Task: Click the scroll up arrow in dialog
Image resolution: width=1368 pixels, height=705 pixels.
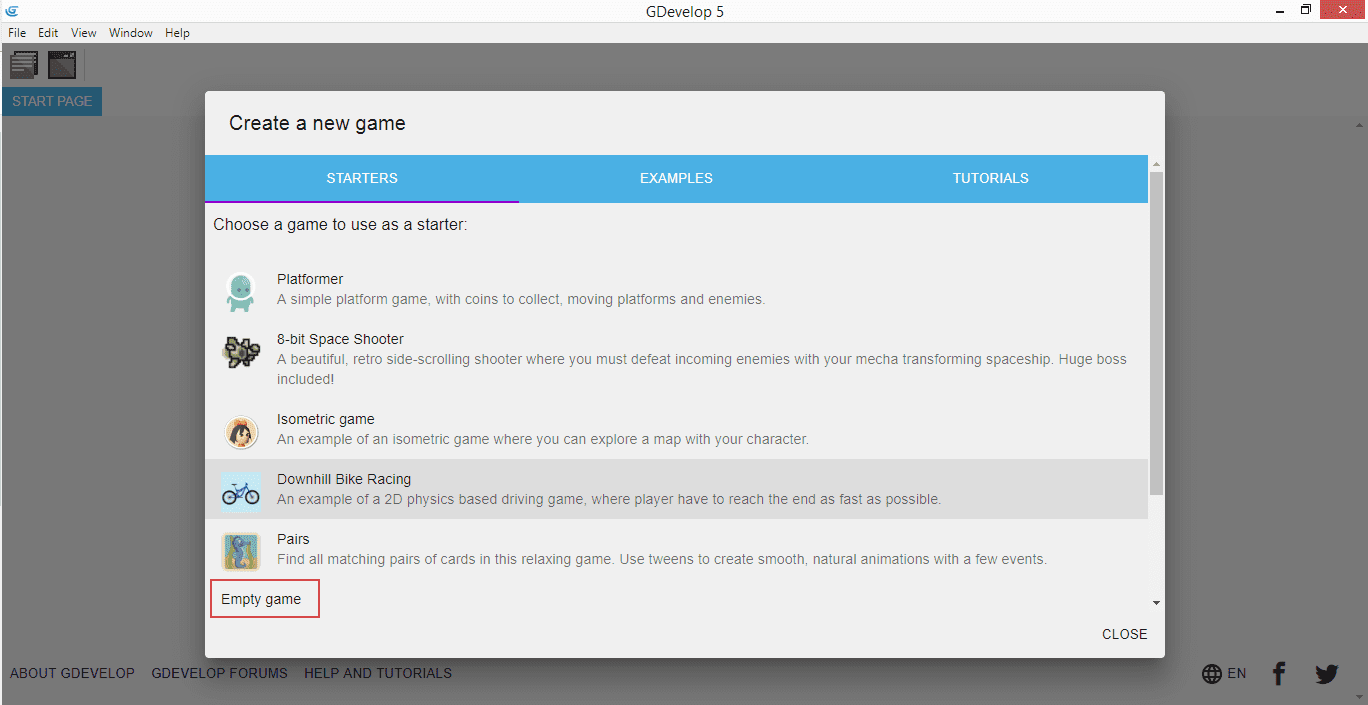Action: (x=1156, y=164)
